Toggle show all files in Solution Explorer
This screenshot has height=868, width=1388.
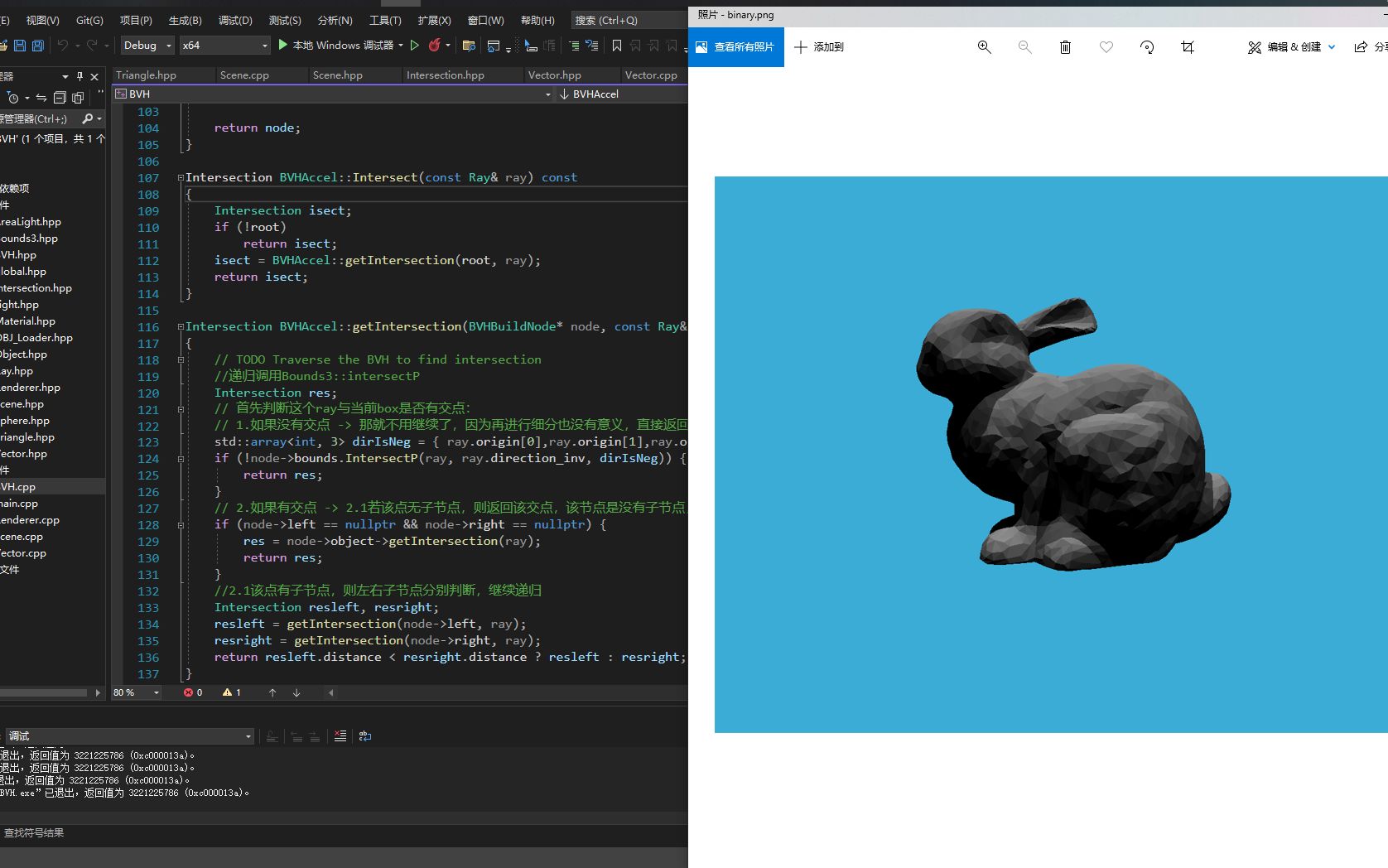point(78,98)
